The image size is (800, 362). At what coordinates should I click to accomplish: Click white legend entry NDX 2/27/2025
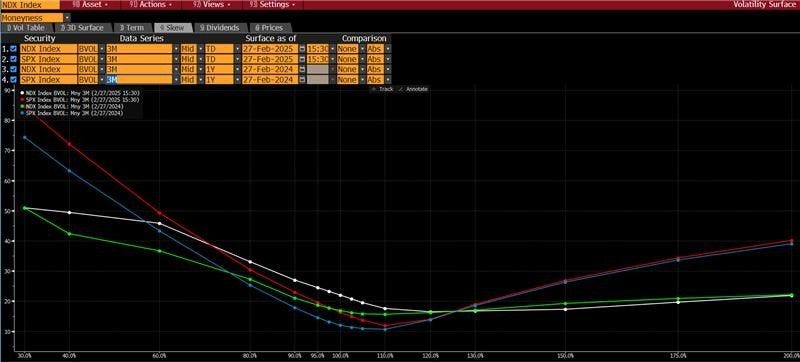[x=80, y=93]
